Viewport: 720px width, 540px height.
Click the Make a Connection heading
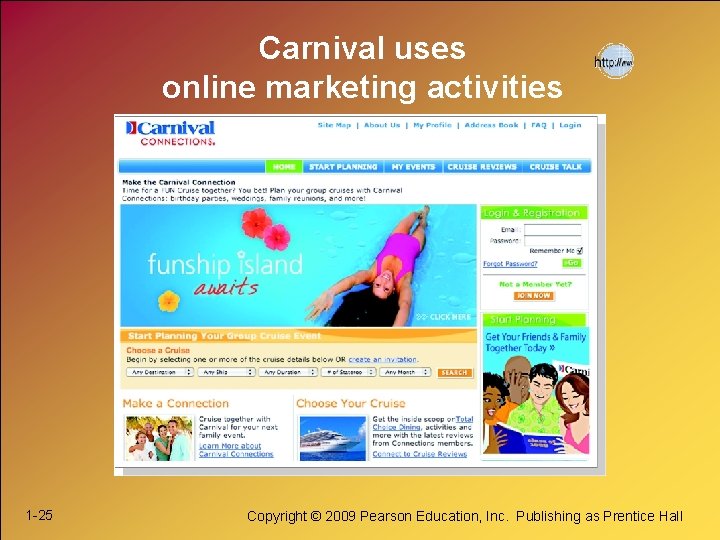[x=176, y=404]
